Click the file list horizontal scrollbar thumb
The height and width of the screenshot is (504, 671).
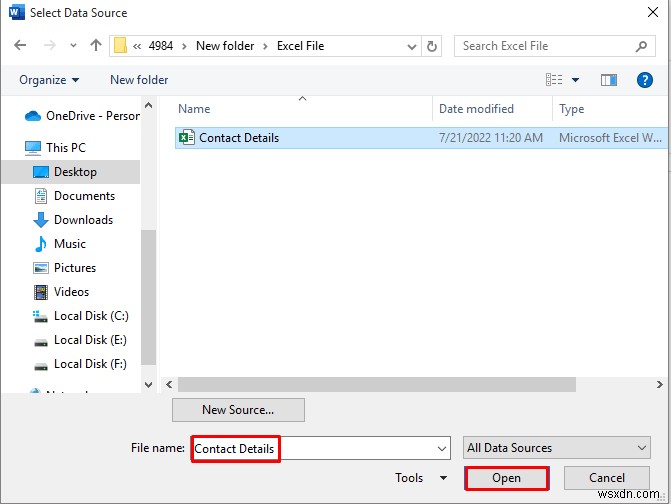(377, 385)
